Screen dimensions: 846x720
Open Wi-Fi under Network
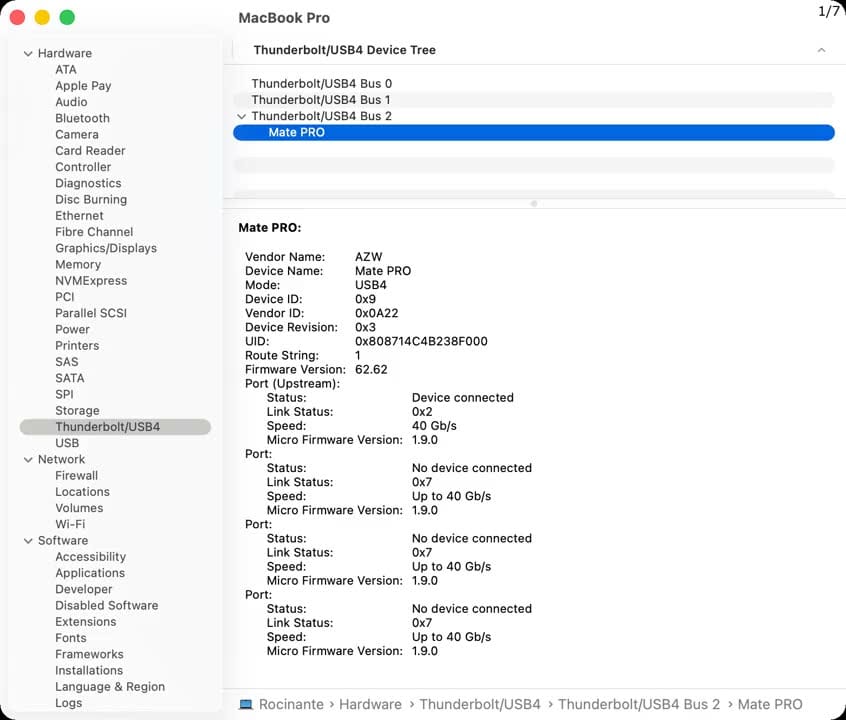coord(70,524)
